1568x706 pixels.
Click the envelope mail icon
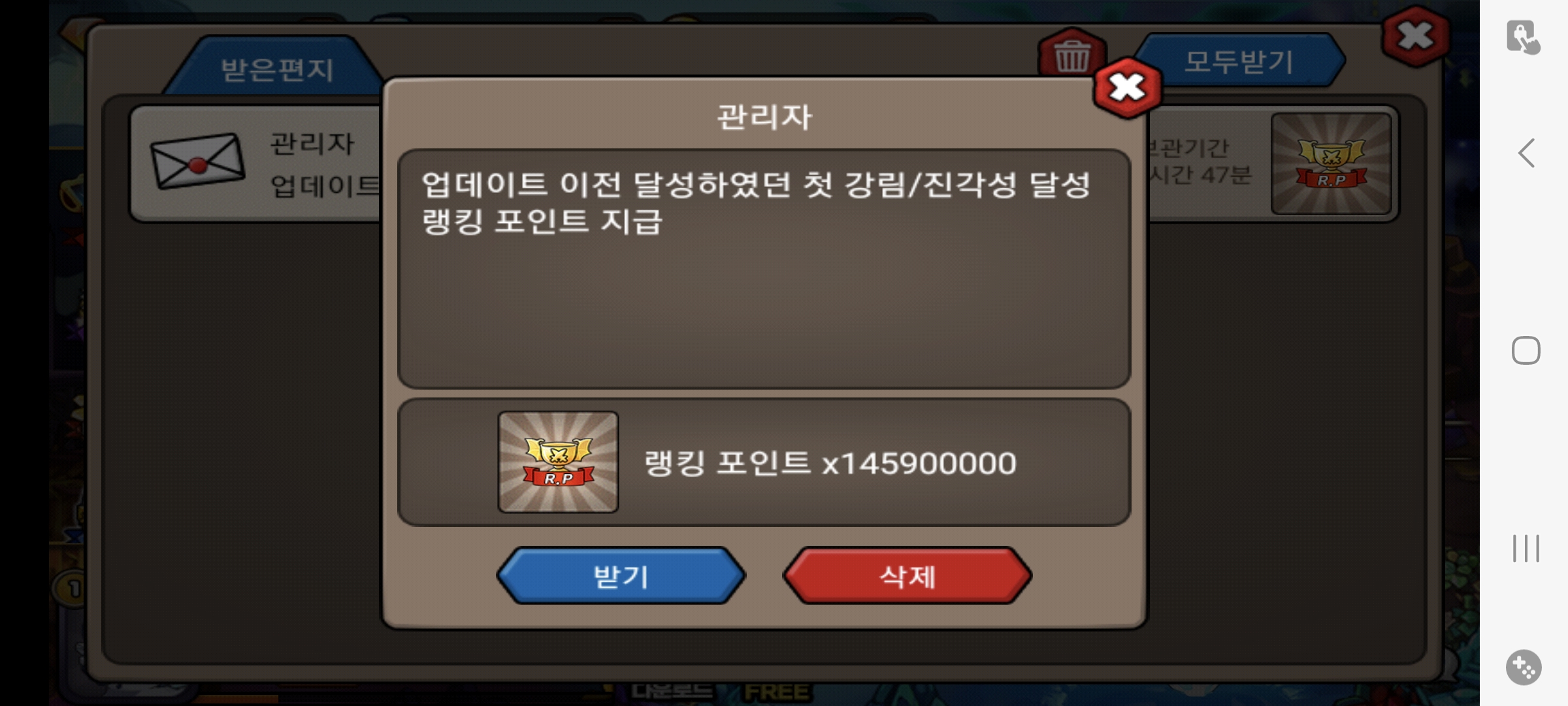pos(197,161)
